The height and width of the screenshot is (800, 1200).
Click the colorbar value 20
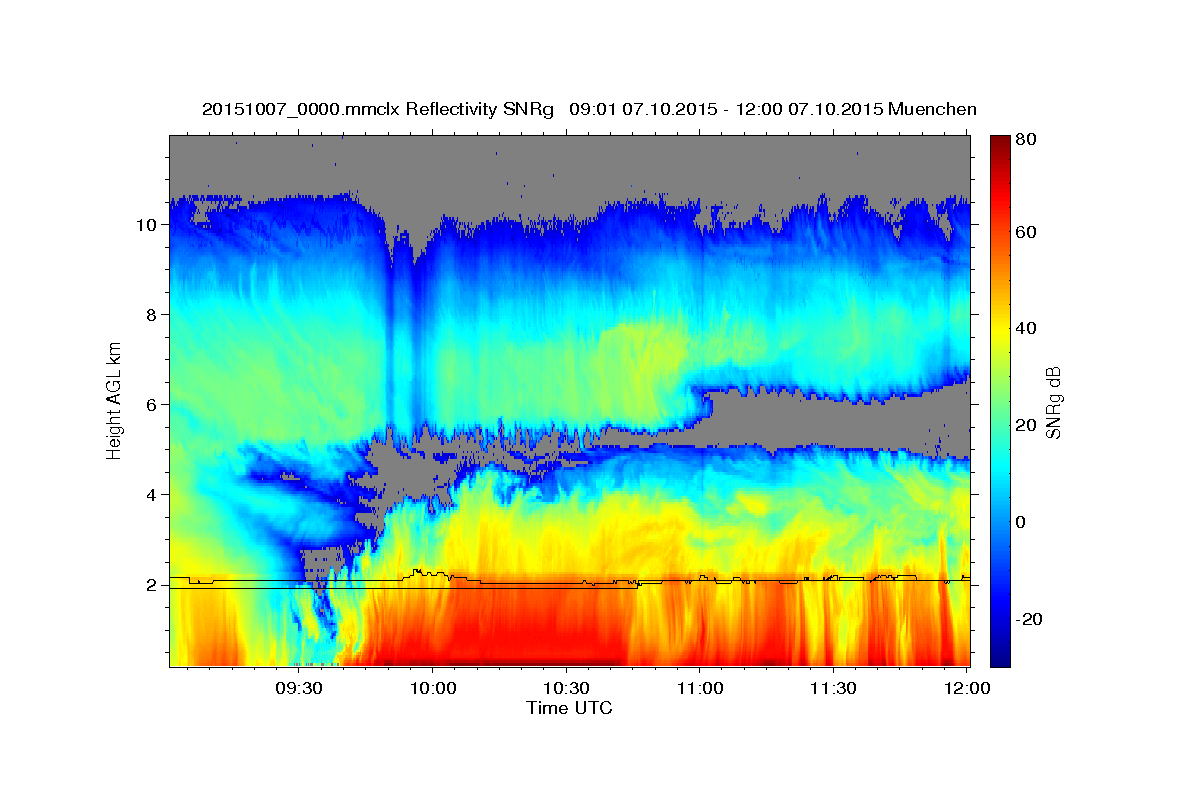coord(1024,425)
